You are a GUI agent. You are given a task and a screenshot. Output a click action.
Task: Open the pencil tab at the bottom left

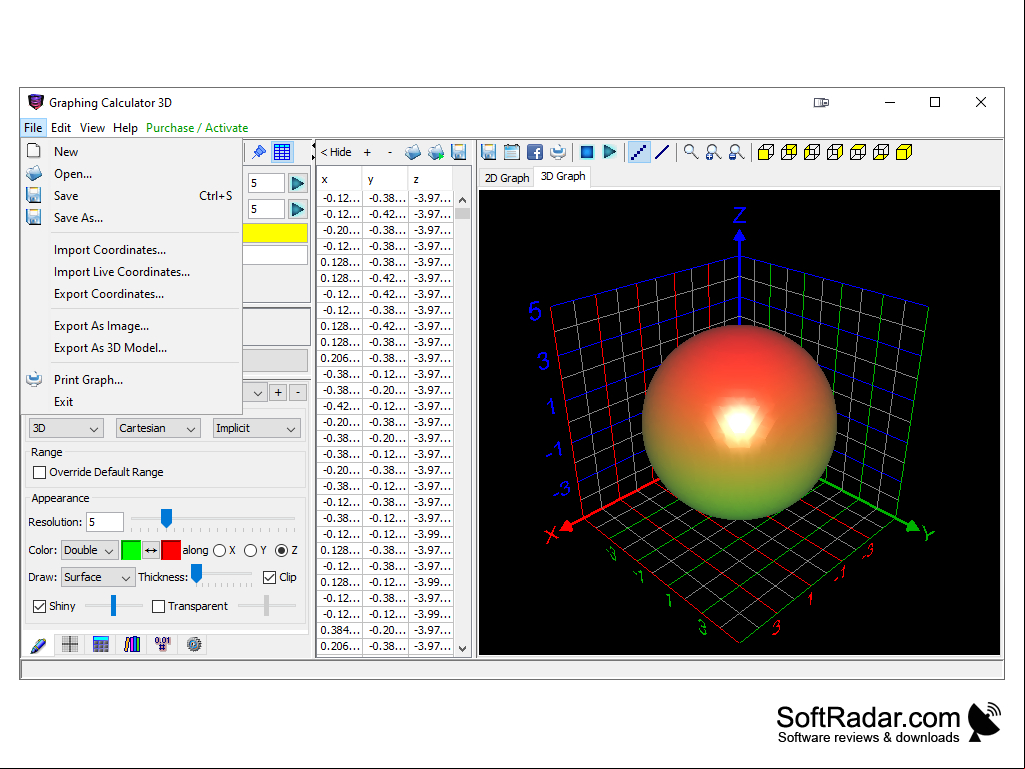click(39, 645)
